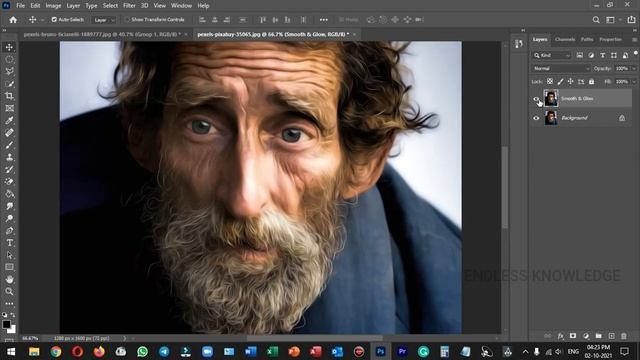Viewport: 640px width, 360px height.
Task: Select the Frame tool
Action: (x=9, y=108)
